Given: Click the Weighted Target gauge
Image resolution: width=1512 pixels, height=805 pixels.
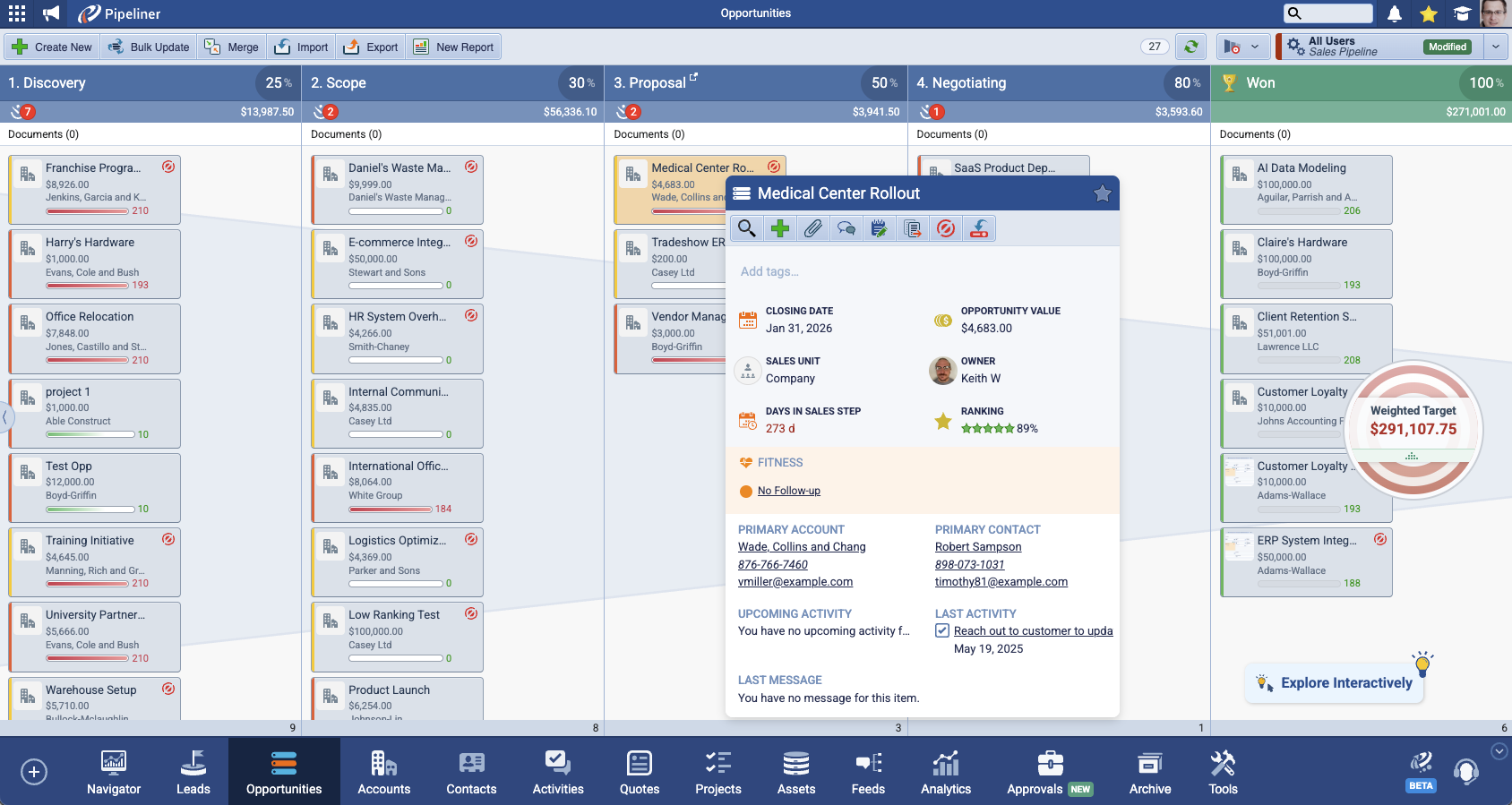Looking at the screenshot, I should point(1413,429).
